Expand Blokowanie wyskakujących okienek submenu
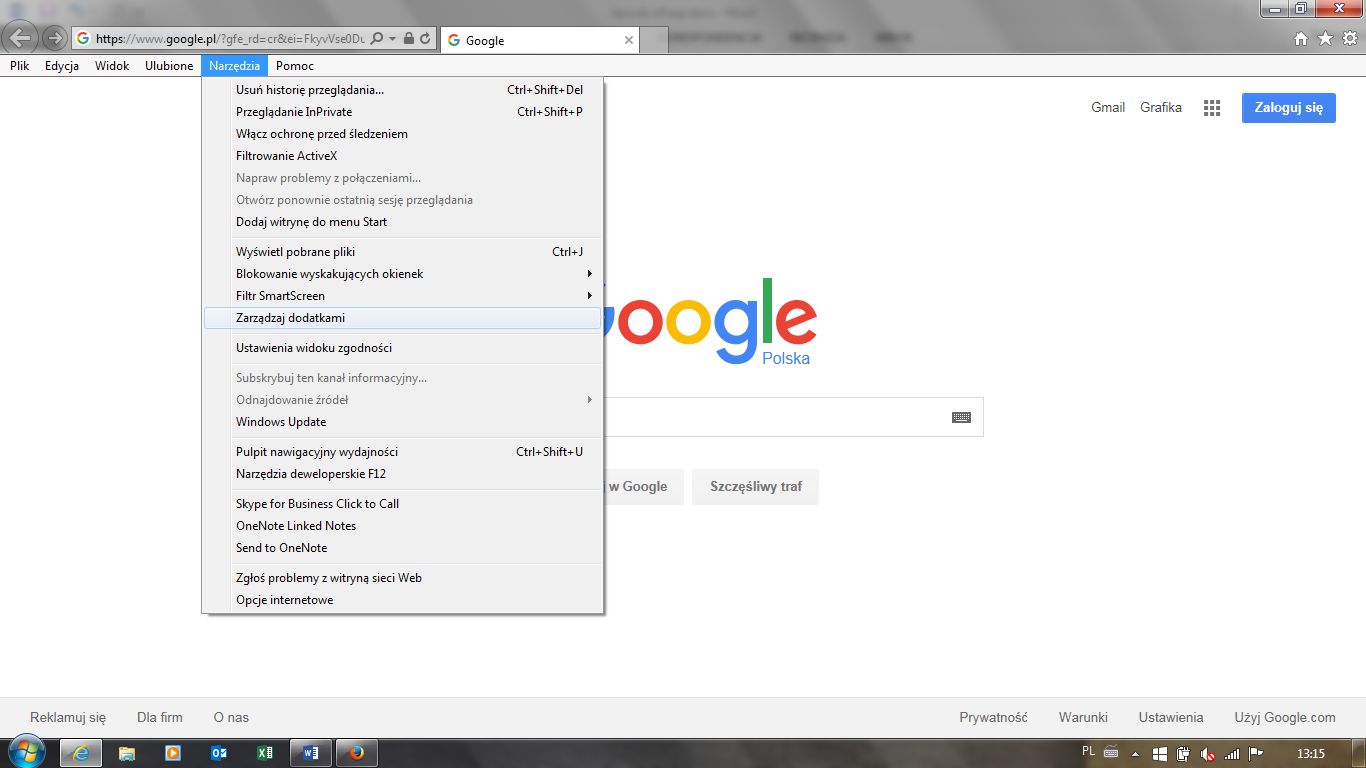 tap(402, 274)
